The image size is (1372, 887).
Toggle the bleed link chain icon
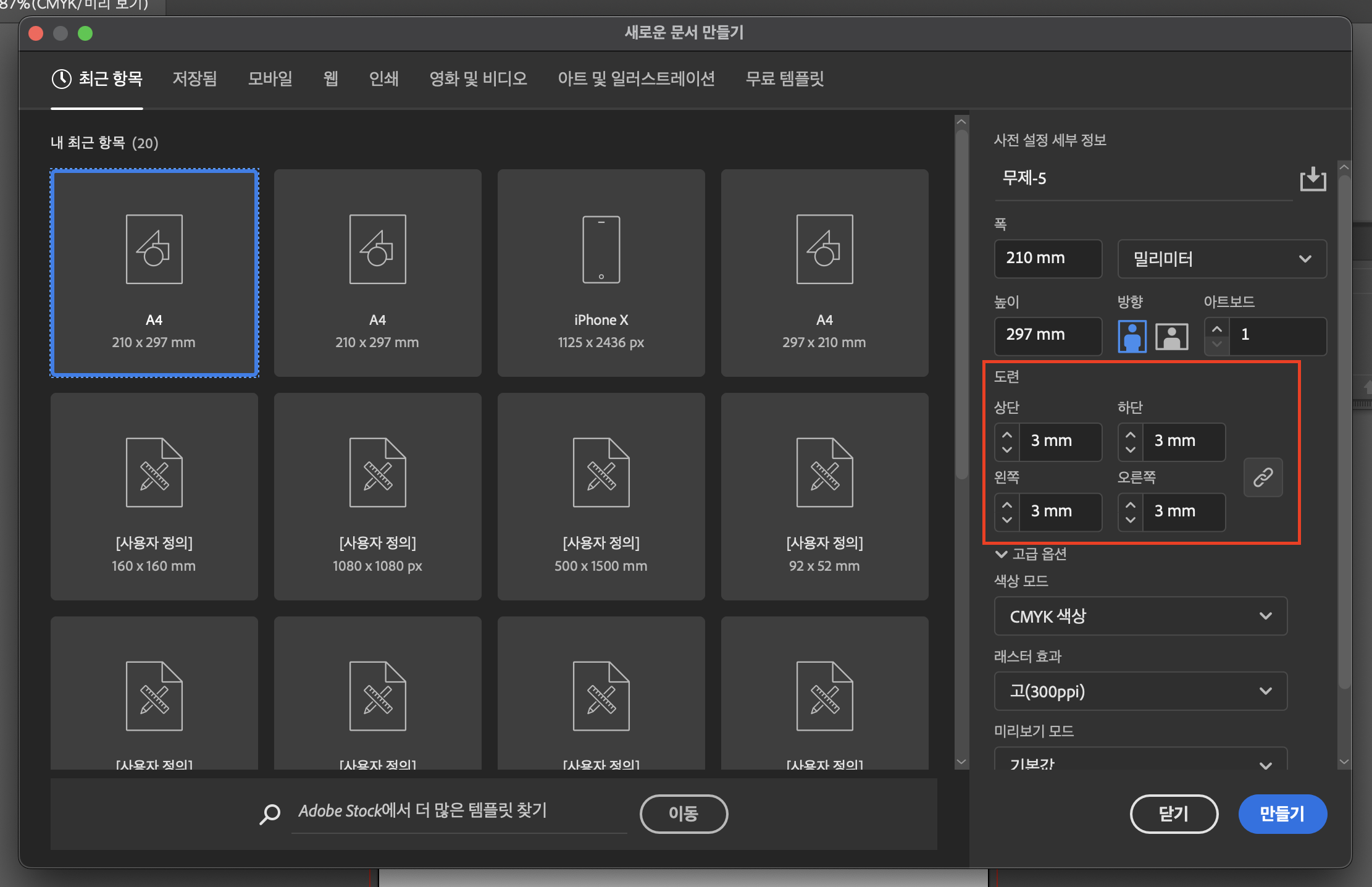tap(1263, 477)
